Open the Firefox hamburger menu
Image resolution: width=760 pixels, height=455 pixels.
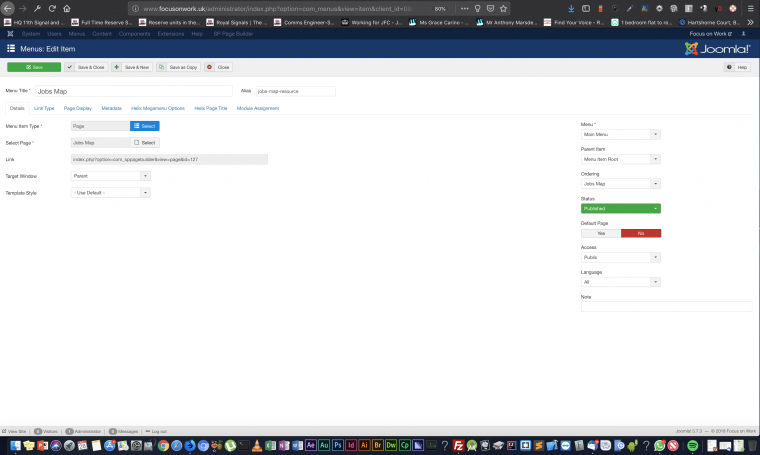pyautogui.click(x=750, y=8)
